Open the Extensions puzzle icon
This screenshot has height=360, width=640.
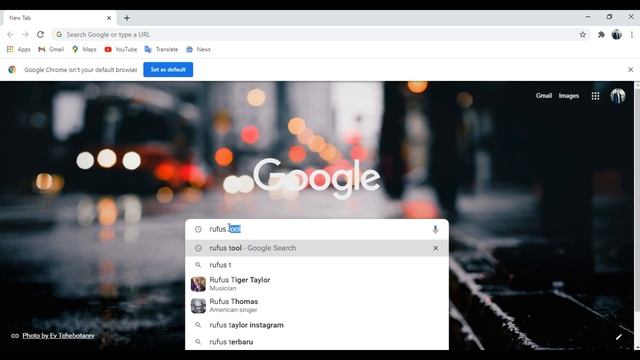pos(601,35)
